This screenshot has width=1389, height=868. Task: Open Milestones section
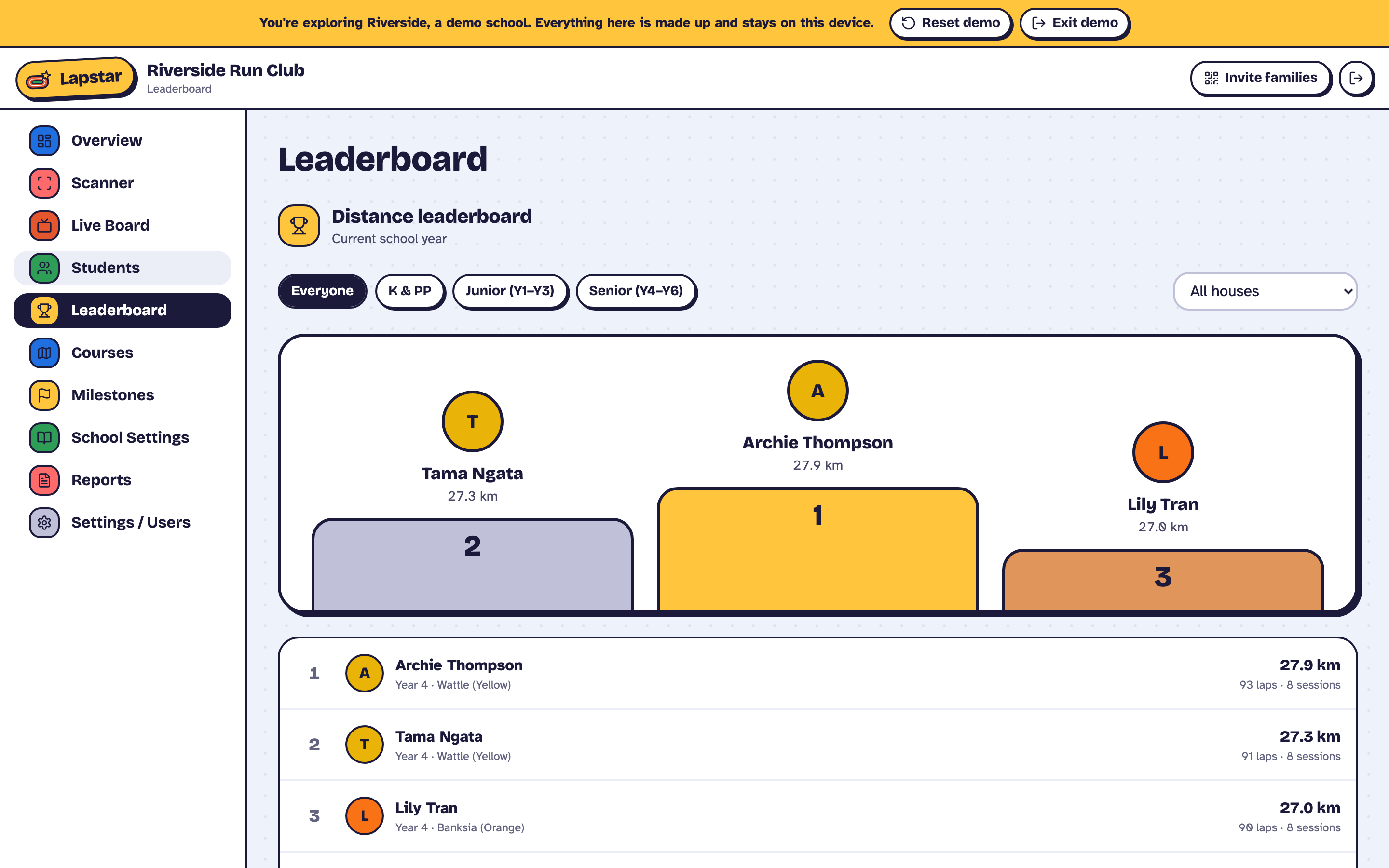[x=122, y=395]
